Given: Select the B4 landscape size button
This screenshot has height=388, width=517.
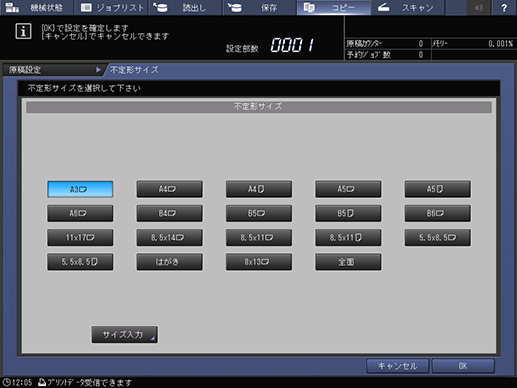Looking at the screenshot, I should tap(169, 213).
